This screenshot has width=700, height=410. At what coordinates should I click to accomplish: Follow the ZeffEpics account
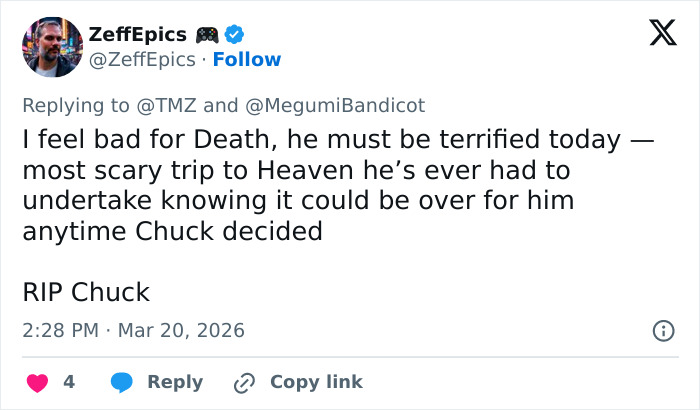click(247, 59)
